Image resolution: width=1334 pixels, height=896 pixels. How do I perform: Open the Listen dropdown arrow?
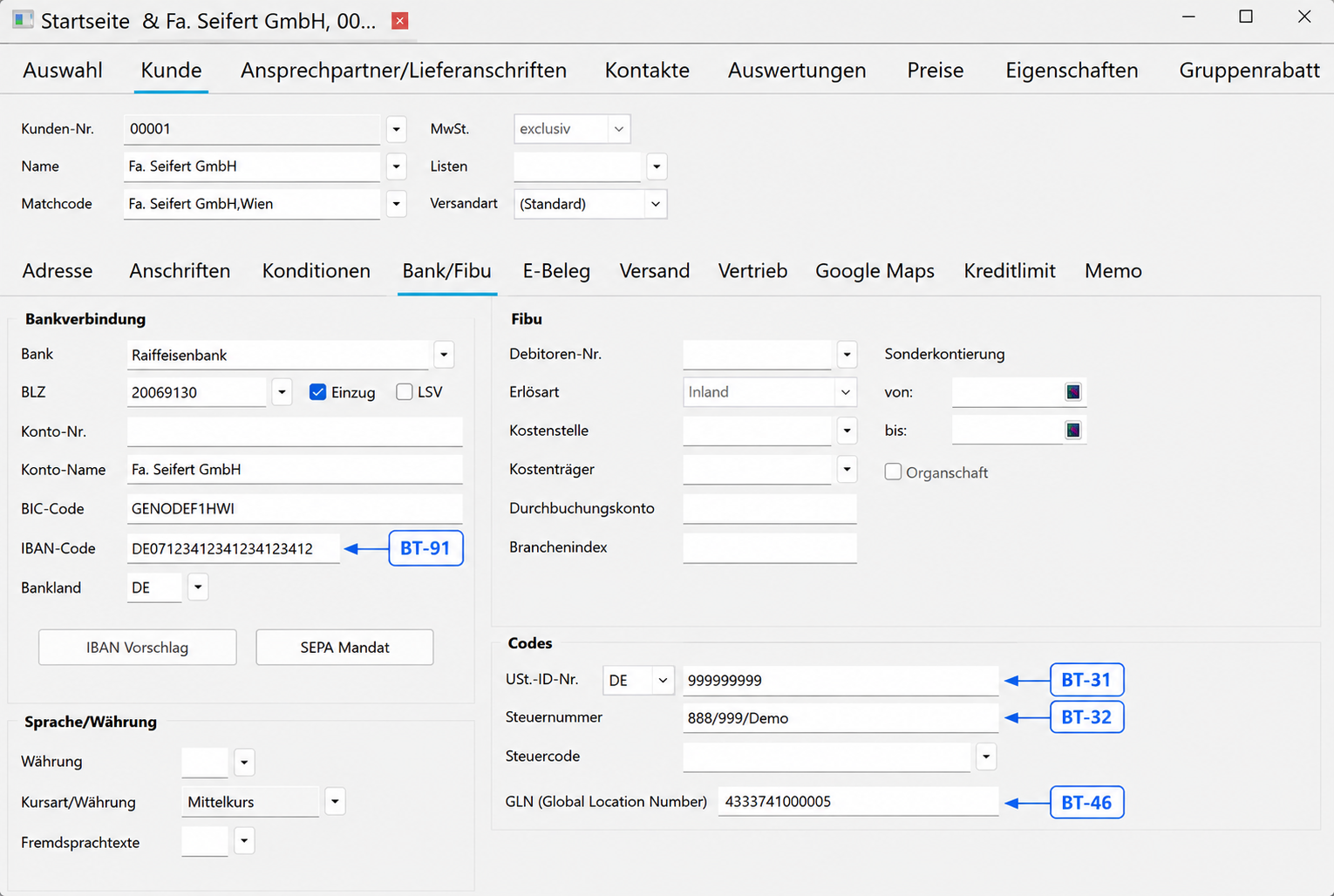point(657,166)
